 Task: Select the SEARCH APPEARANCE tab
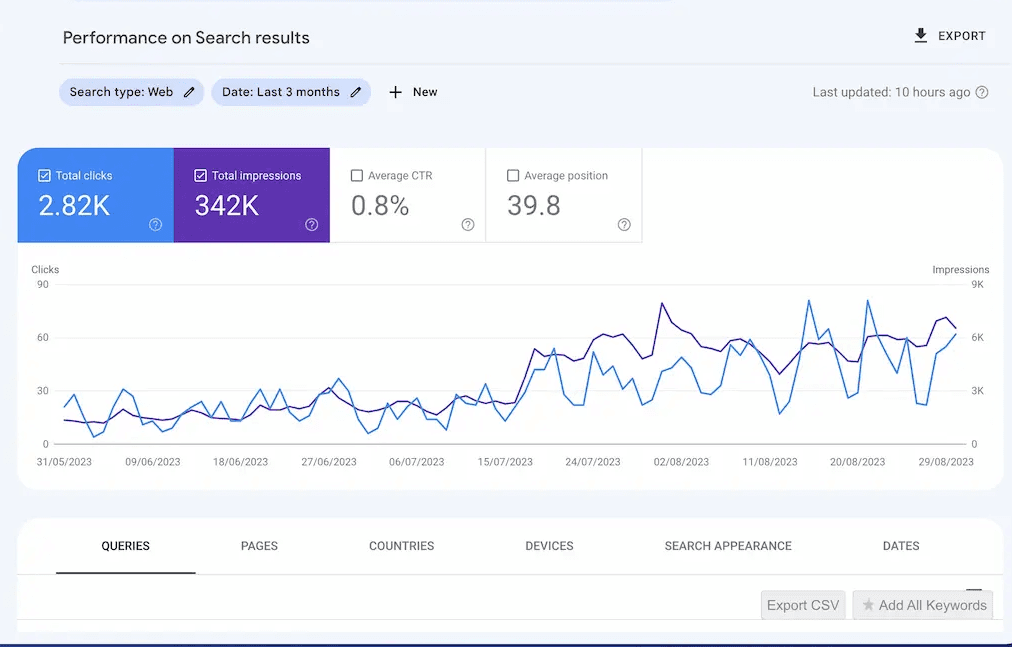(x=728, y=546)
